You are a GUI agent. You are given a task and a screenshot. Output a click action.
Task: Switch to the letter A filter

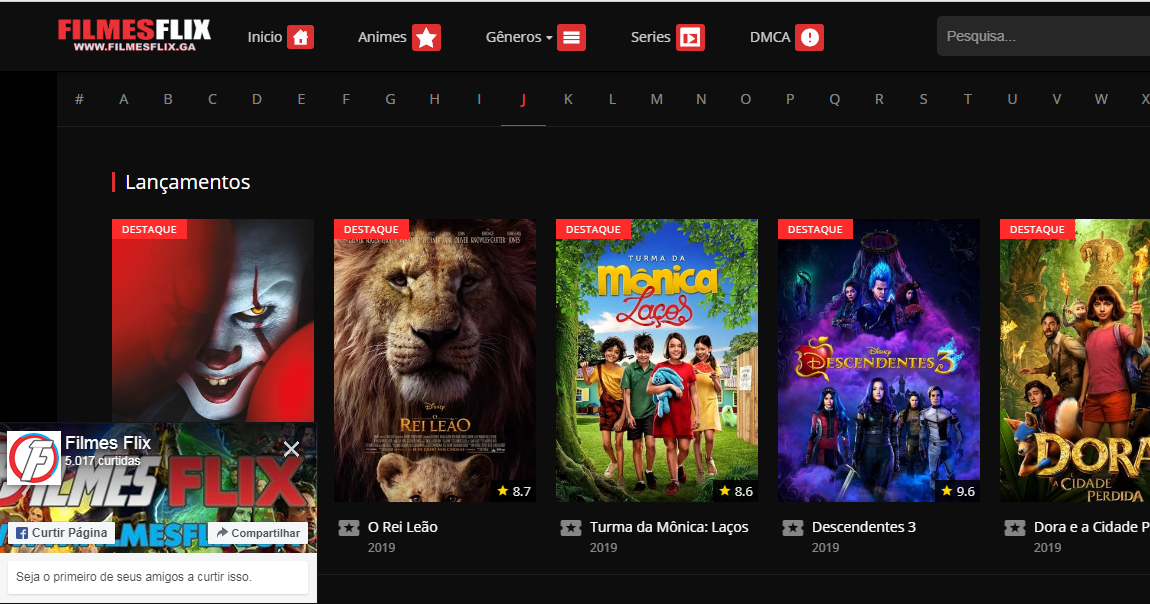[x=123, y=99]
